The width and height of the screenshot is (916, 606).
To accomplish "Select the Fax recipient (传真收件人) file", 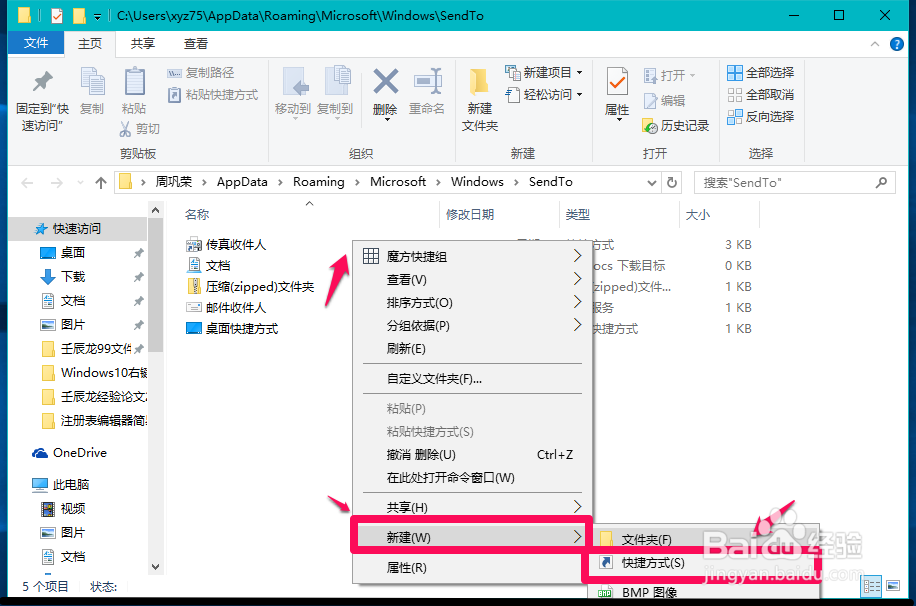I will click(x=226, y=244).
